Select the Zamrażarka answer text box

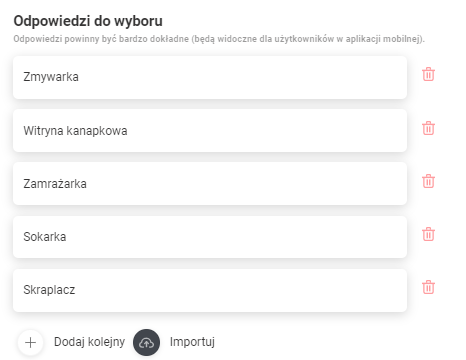click(210, 184)
